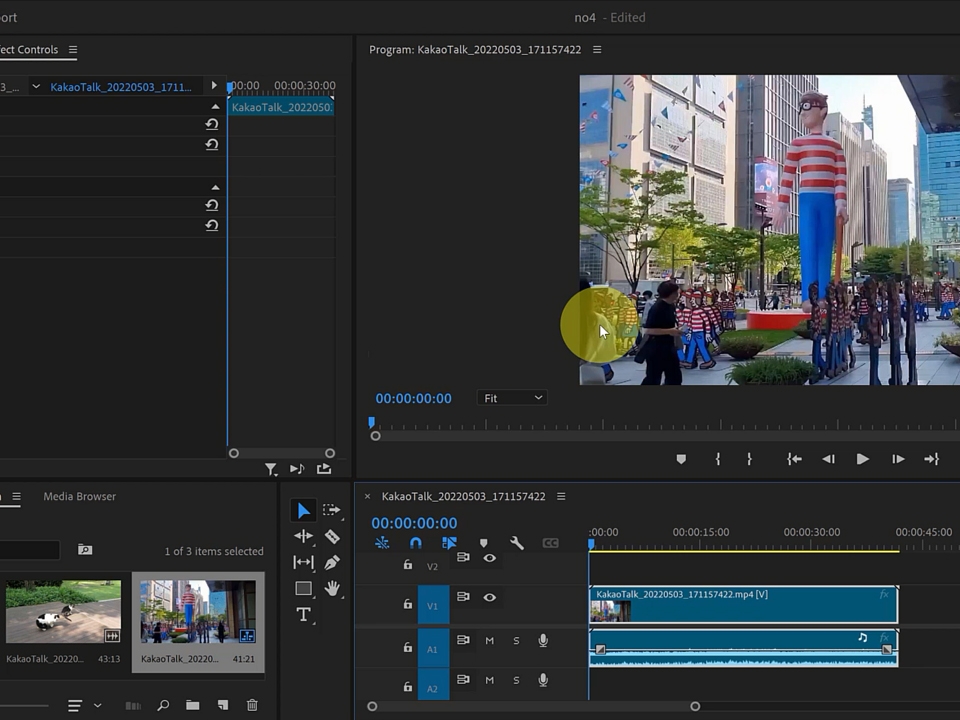Image resolution: width=960 pixels, height=720 pixels.
Task: Toggle lock on V2 track
Action: [408, 565]
